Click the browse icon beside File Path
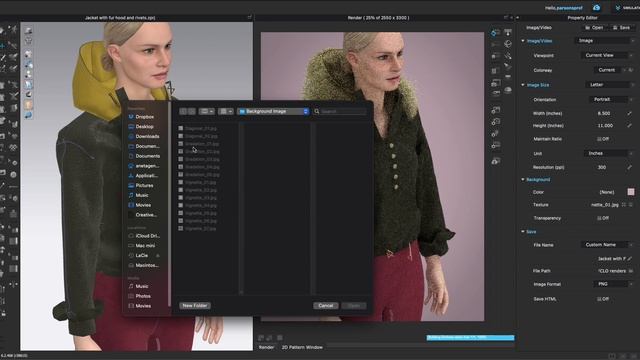 tap(631, 271)
